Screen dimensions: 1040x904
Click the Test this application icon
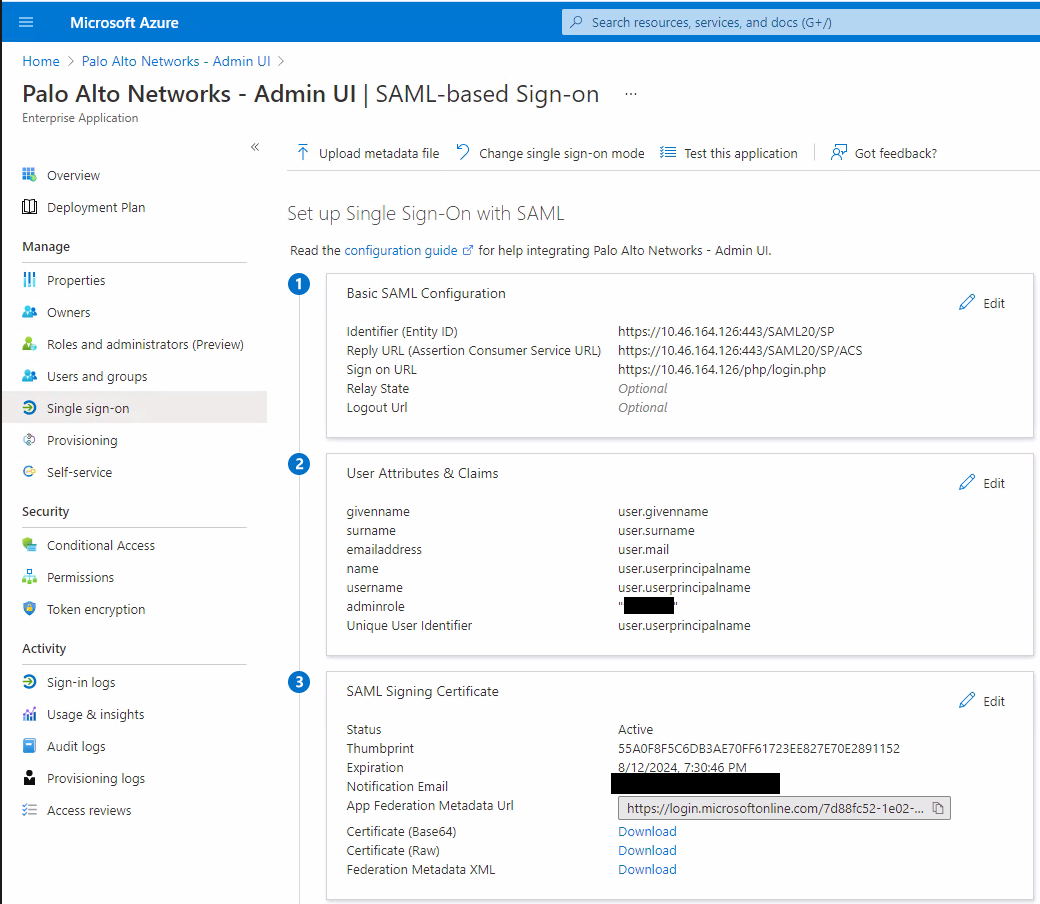pos(668,153)
